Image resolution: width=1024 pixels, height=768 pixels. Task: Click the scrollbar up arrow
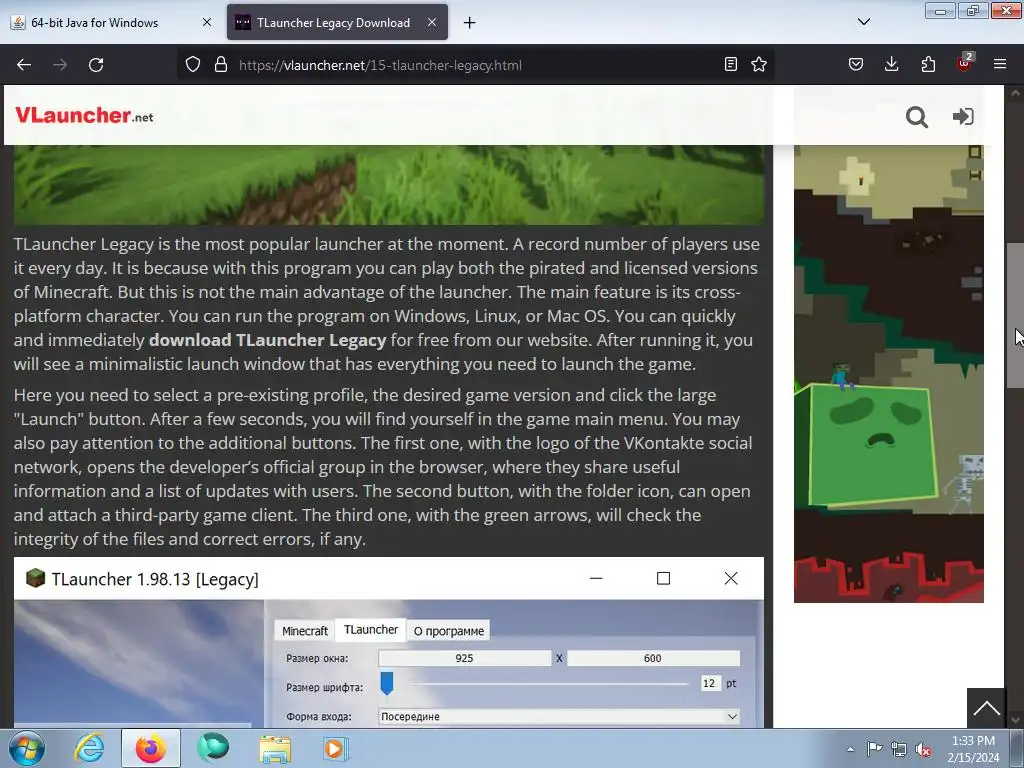coord(1014,93)
